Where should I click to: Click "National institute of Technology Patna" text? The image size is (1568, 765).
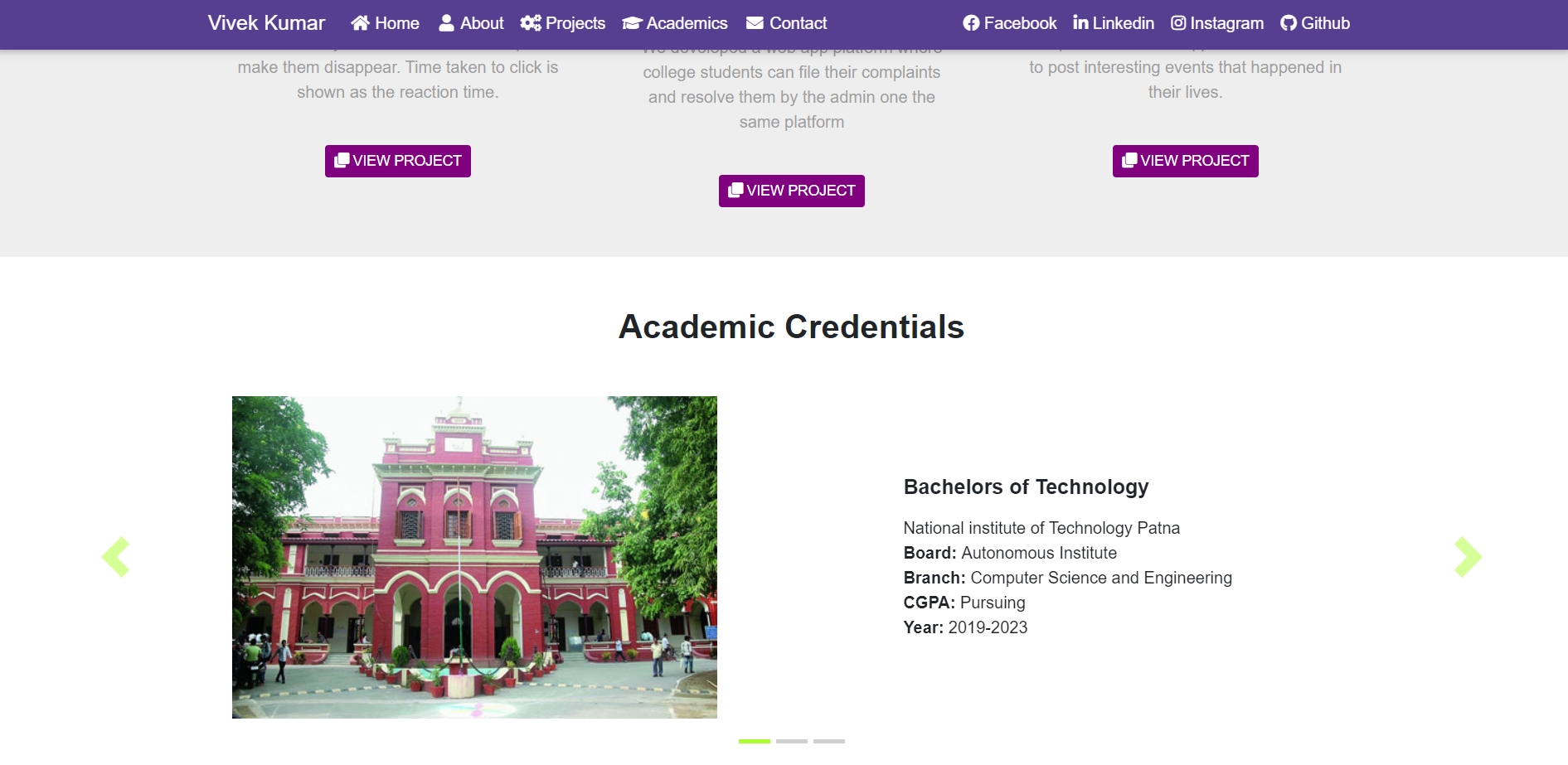[1041, 528]
